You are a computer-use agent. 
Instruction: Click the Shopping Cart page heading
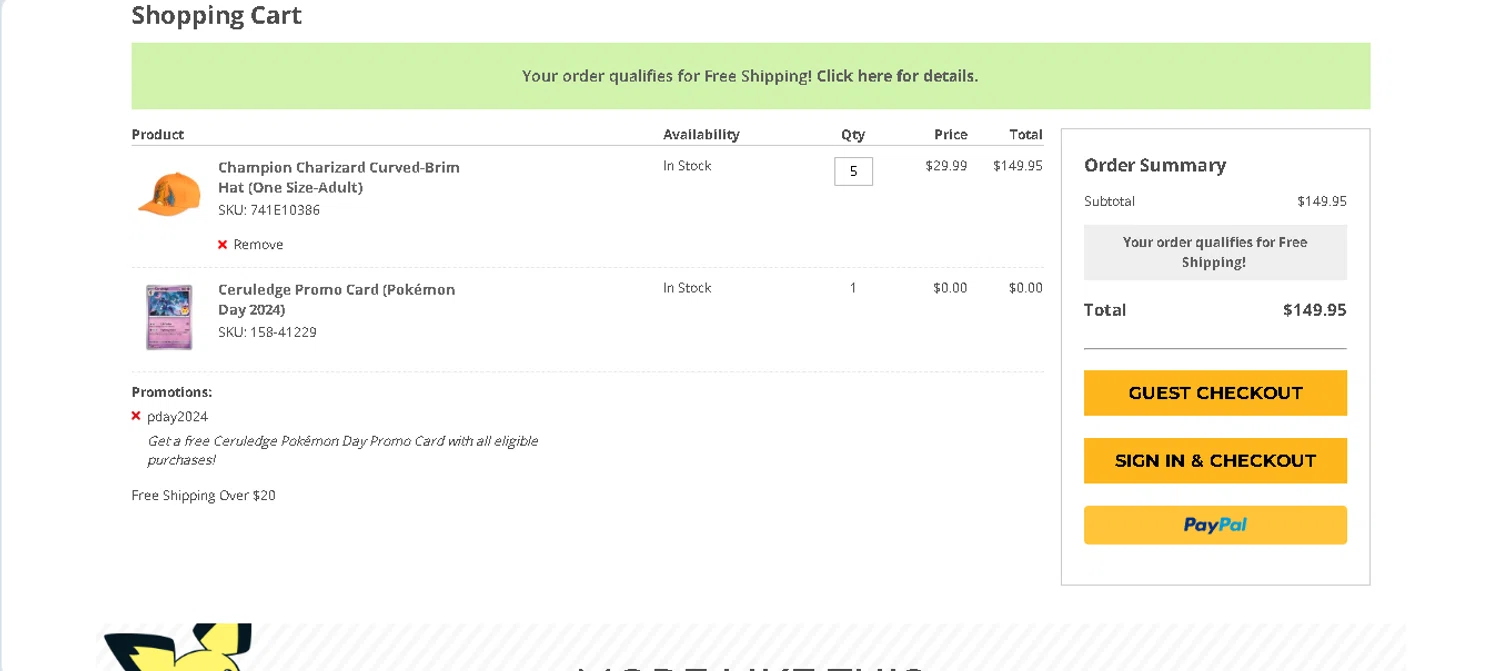pyautogui.click(x=216, y=15)
